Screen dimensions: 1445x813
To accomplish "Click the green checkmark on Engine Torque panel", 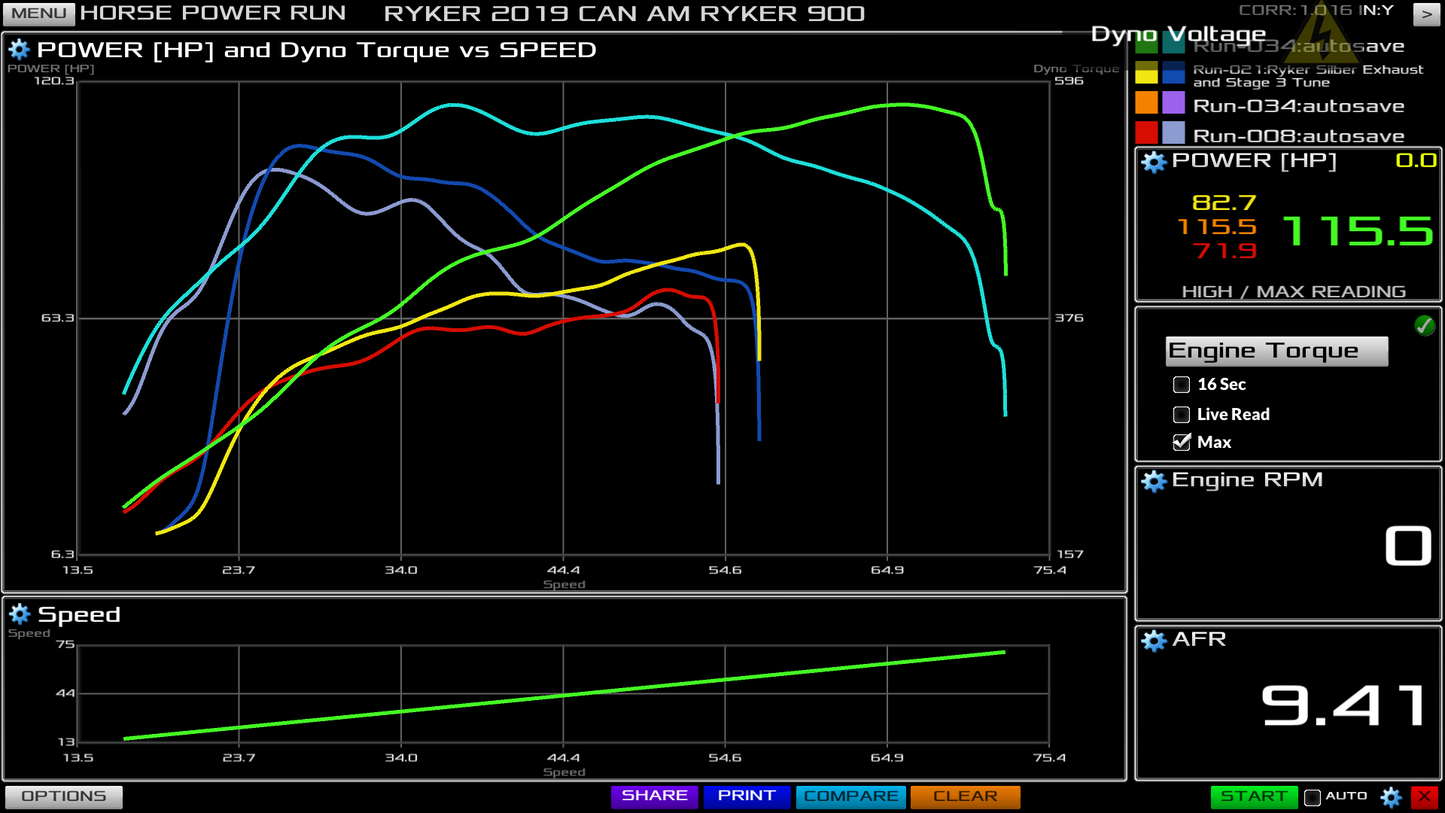I will (1425, 326).
